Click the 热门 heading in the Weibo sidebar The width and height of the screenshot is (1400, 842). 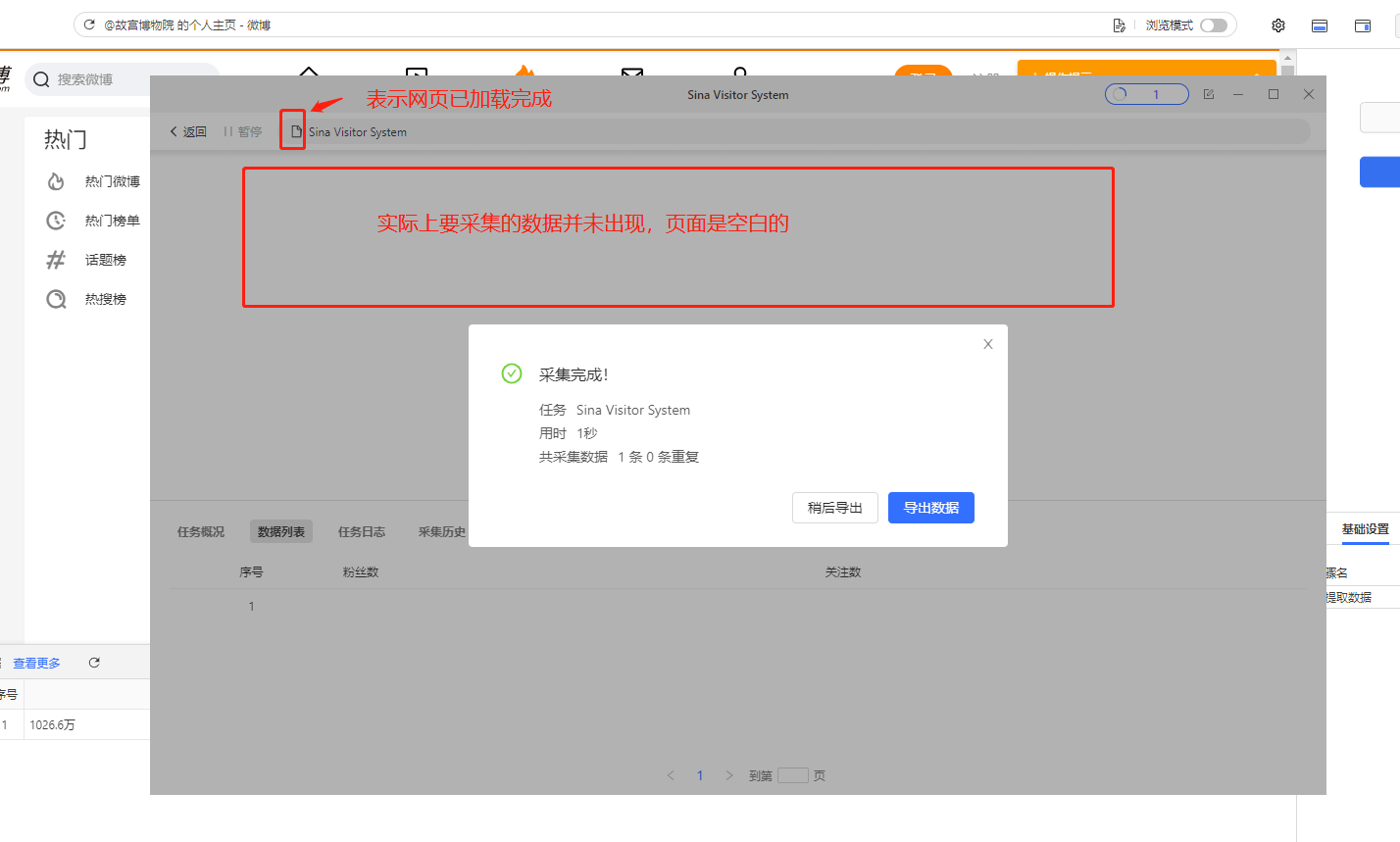point(66,140)
